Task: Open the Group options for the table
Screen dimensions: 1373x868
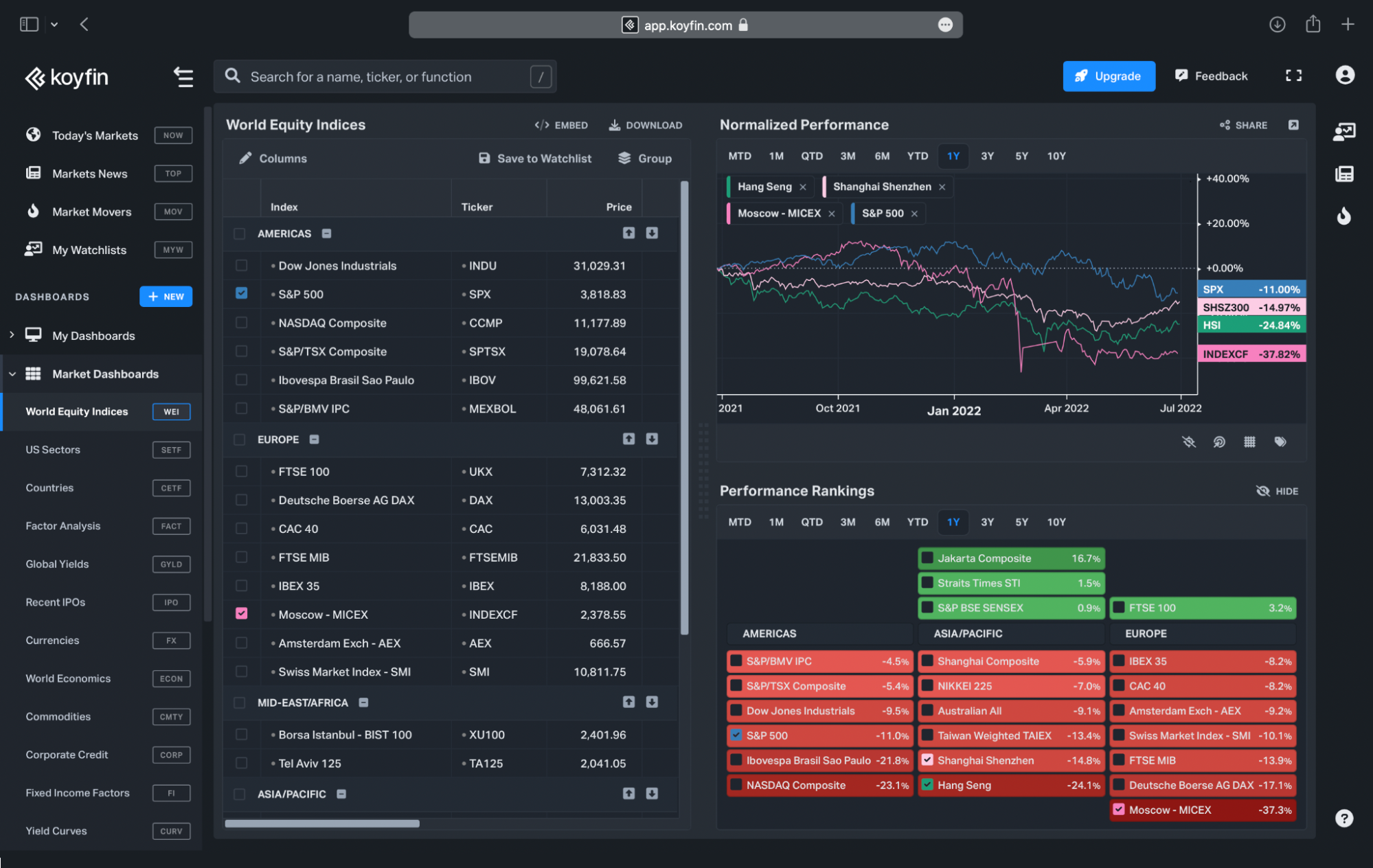Action: 644,158
